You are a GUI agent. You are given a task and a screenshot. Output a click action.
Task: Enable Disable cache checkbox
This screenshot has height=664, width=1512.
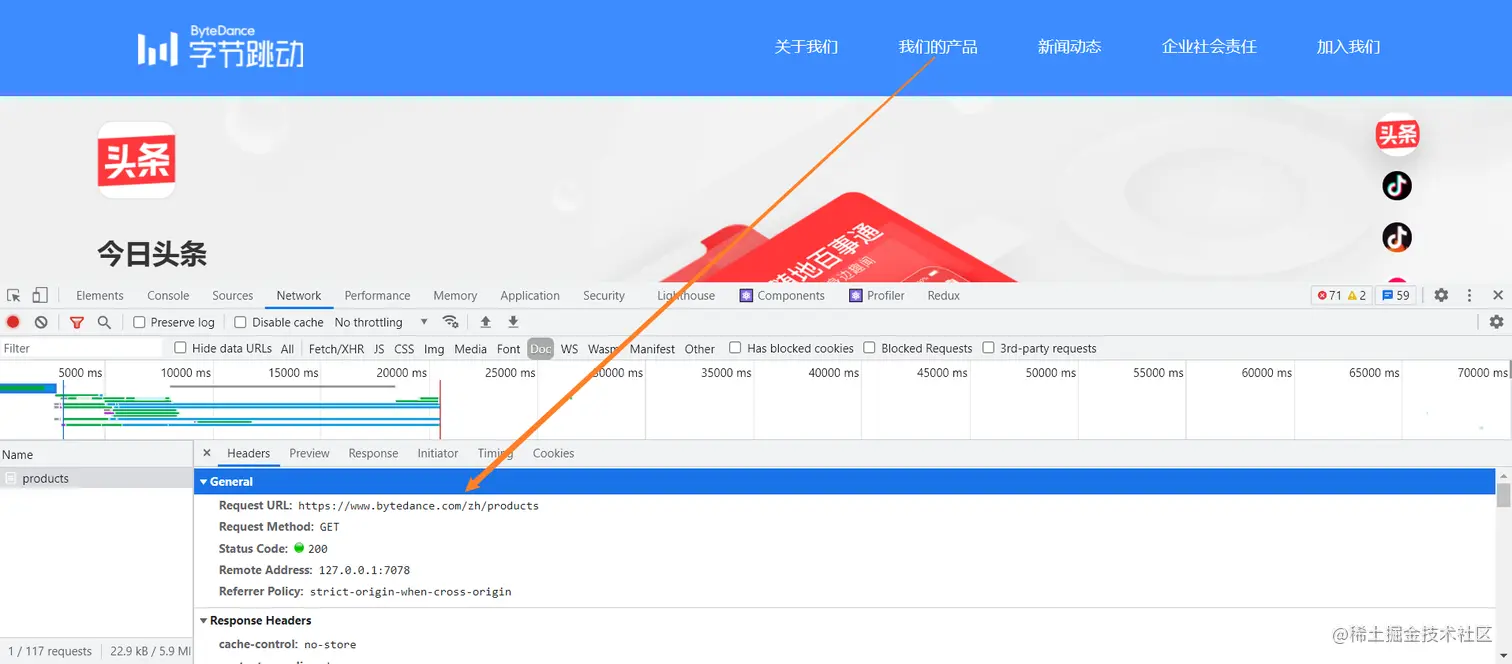click(x=240, y=322)
